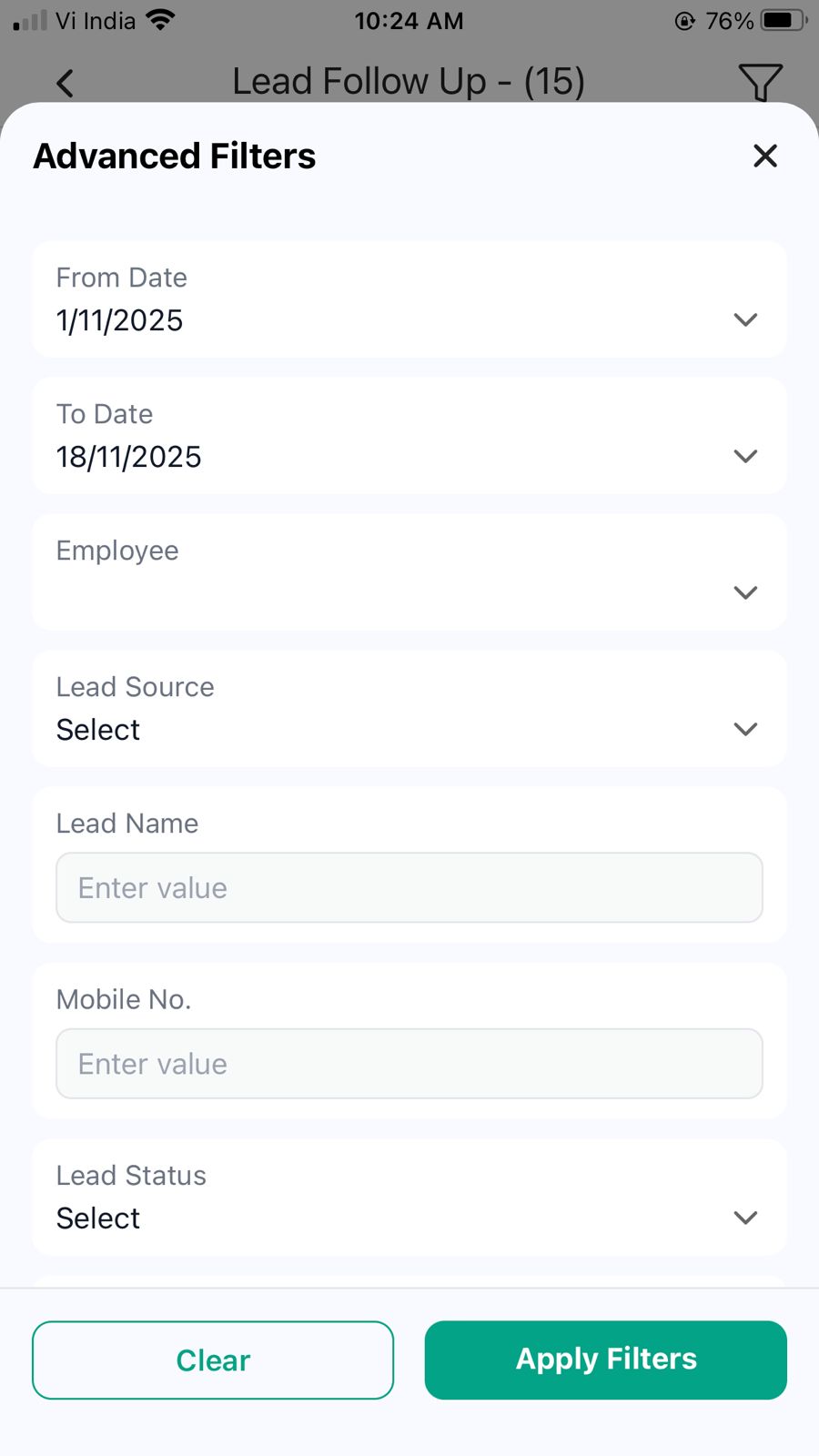Go back with the header arrow
Image resolution: width=819 pixels, height=1456 pixels.
tap(65, 84)
